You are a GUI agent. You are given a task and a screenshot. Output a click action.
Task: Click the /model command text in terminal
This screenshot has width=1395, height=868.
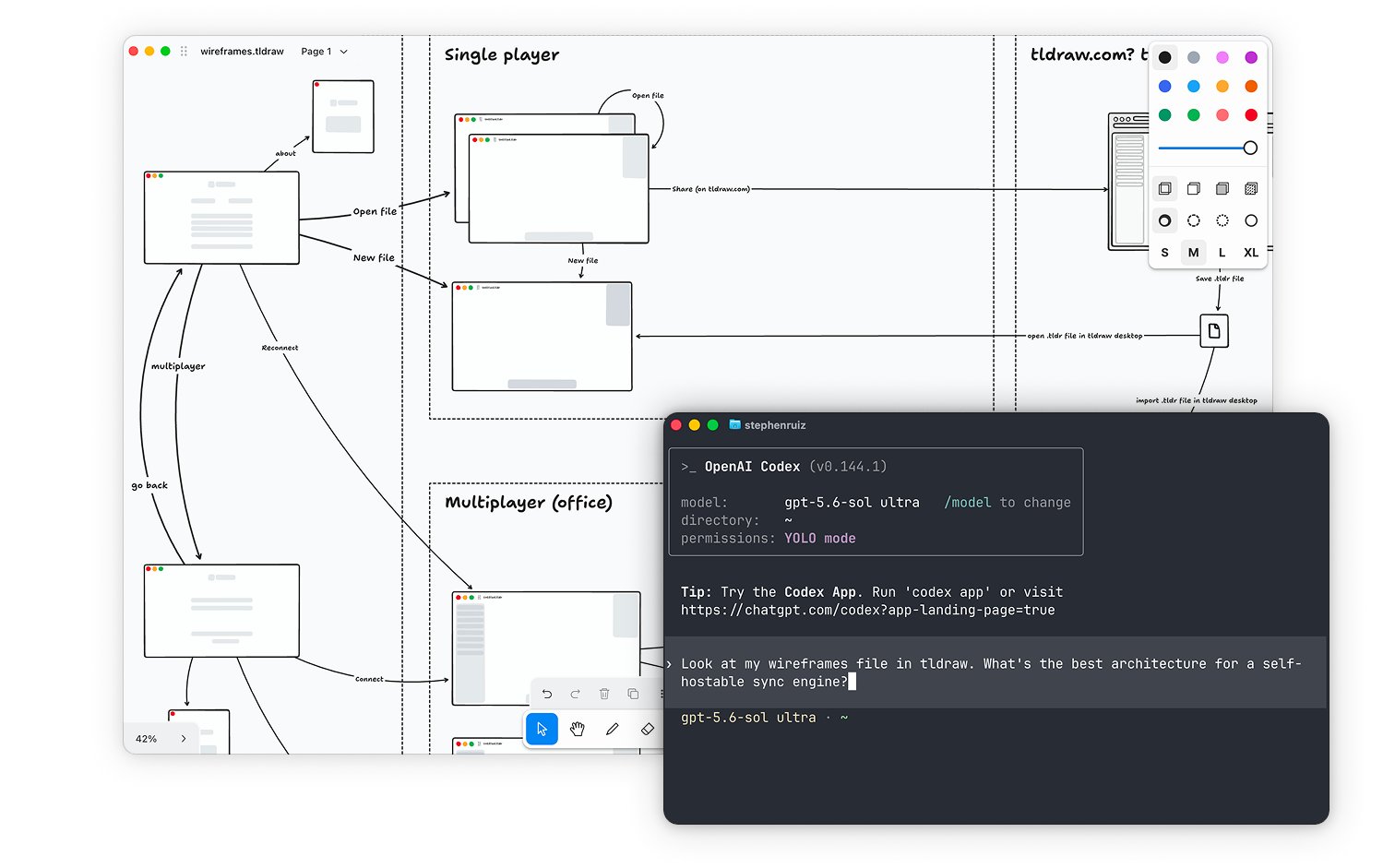(x=968, y=503)
